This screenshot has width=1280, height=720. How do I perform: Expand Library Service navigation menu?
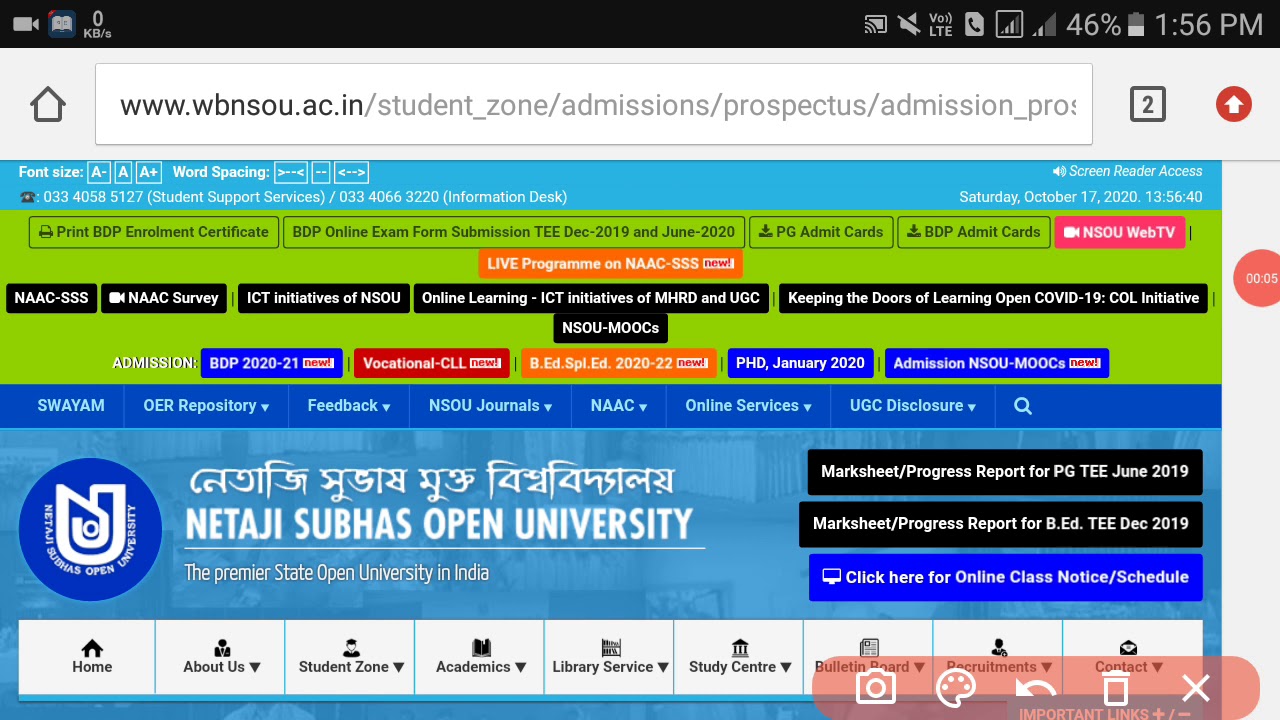(x=610, y=656)
